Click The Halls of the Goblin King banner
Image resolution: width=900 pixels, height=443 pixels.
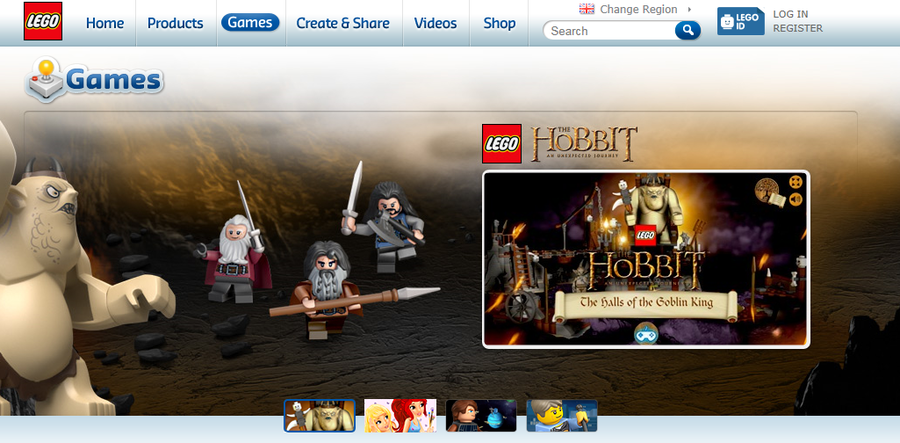tap(645, 304)
